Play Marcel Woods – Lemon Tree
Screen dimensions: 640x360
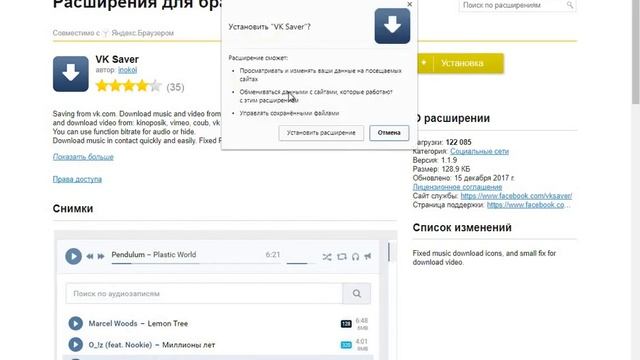pos(76,323)
